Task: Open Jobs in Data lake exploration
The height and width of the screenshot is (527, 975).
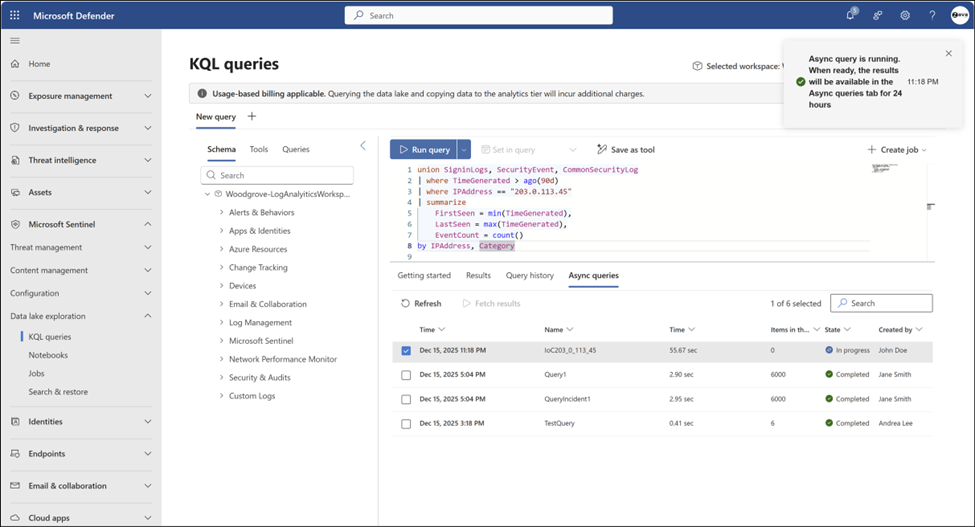Action: (x=36, y=373)
